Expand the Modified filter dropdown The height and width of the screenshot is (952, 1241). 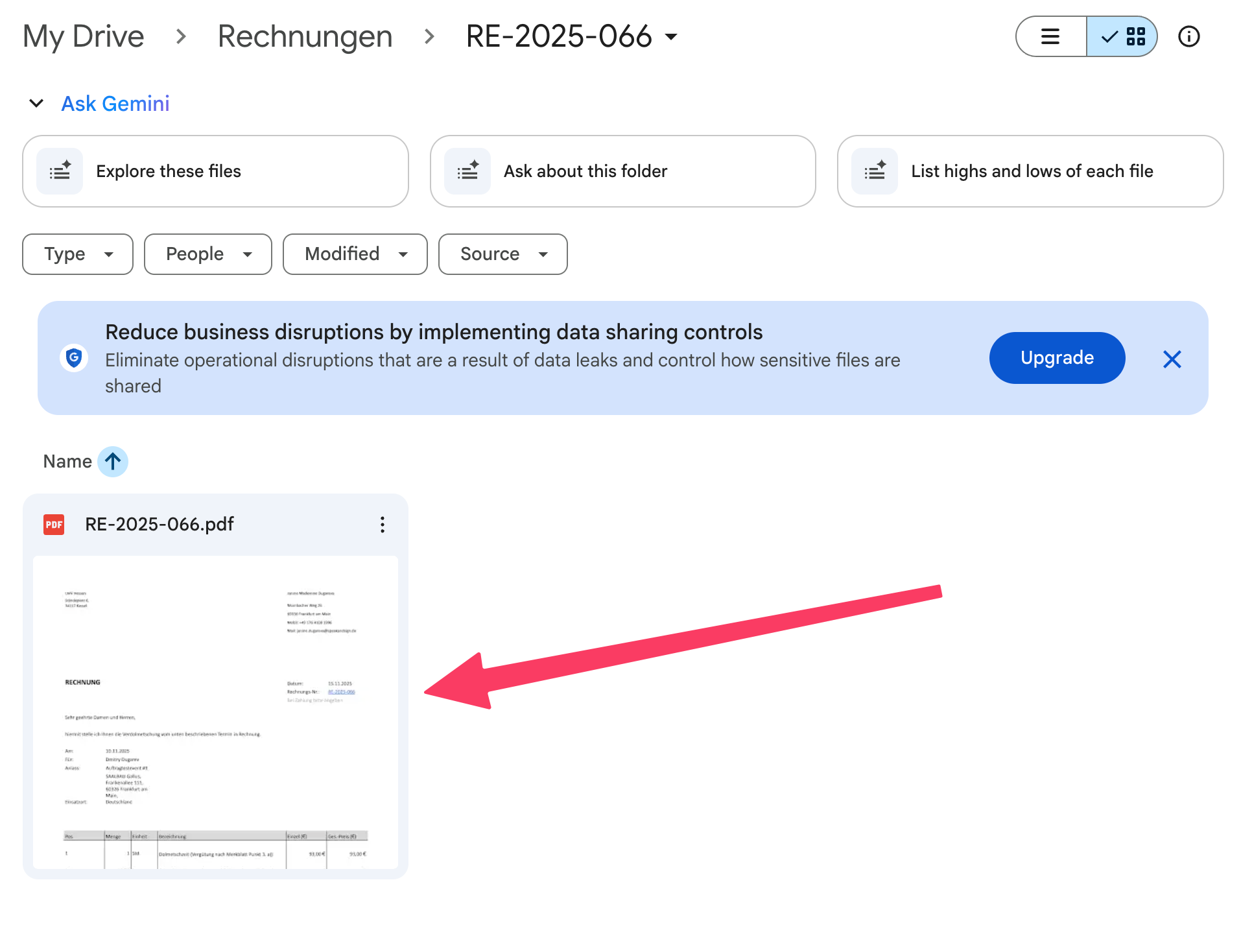355,254
